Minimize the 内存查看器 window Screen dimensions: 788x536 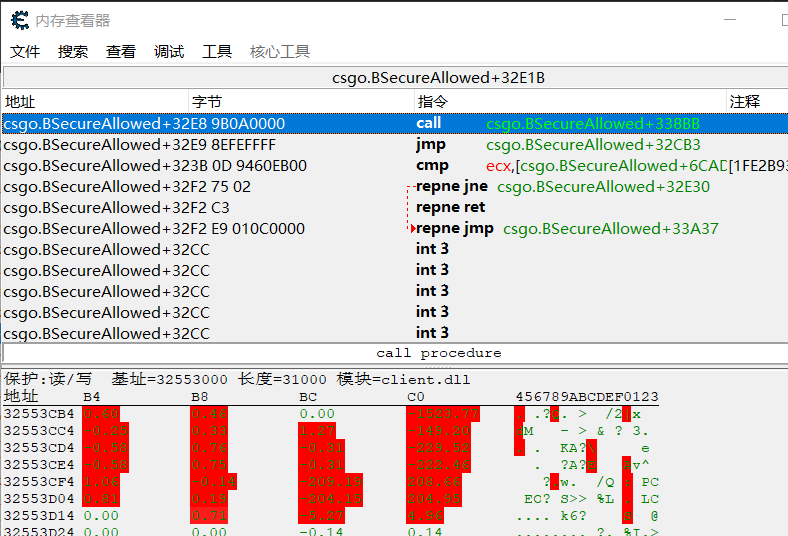[x=730, y=20]
